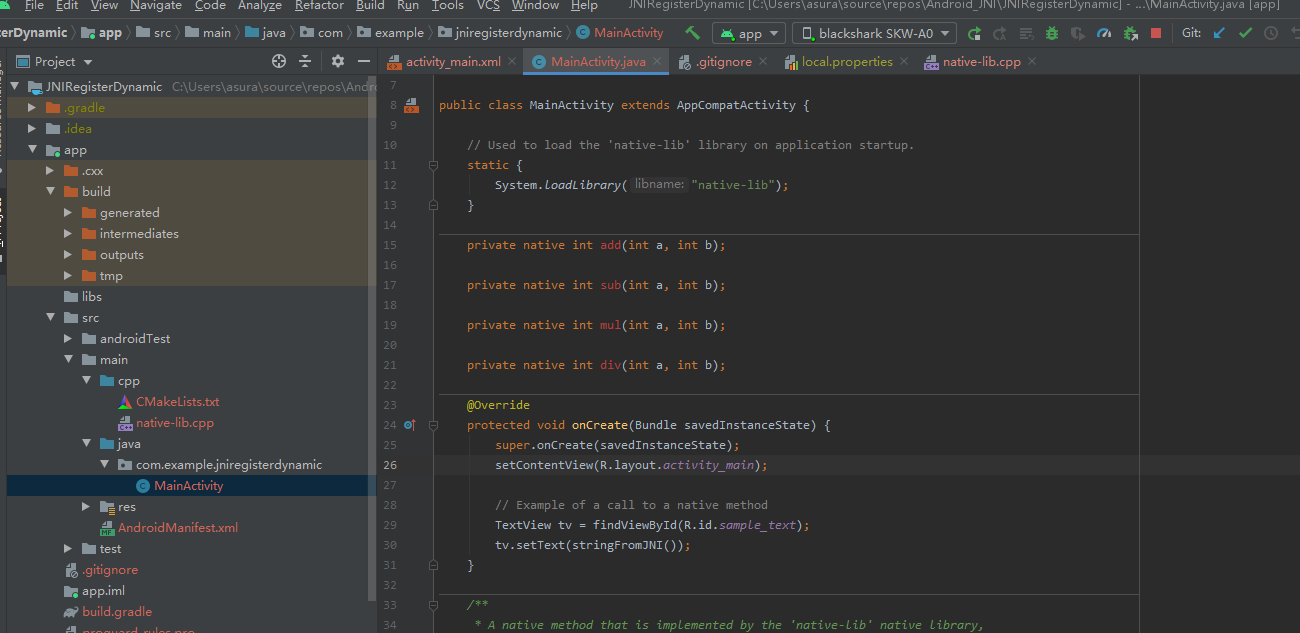The height and width of the screenshot is (633, 1300).
Task: Open the Android Profiler gauge icon
Action: (x=1104, y=33)
